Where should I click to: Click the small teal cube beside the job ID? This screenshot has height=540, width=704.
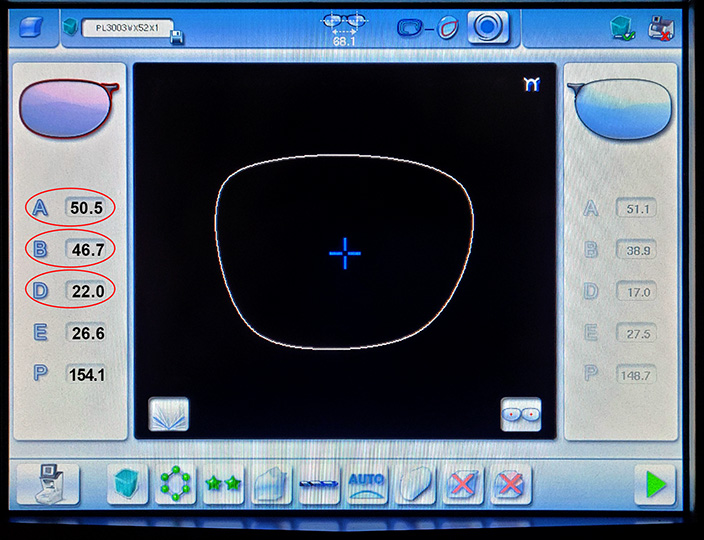click(x=70, y=27)
